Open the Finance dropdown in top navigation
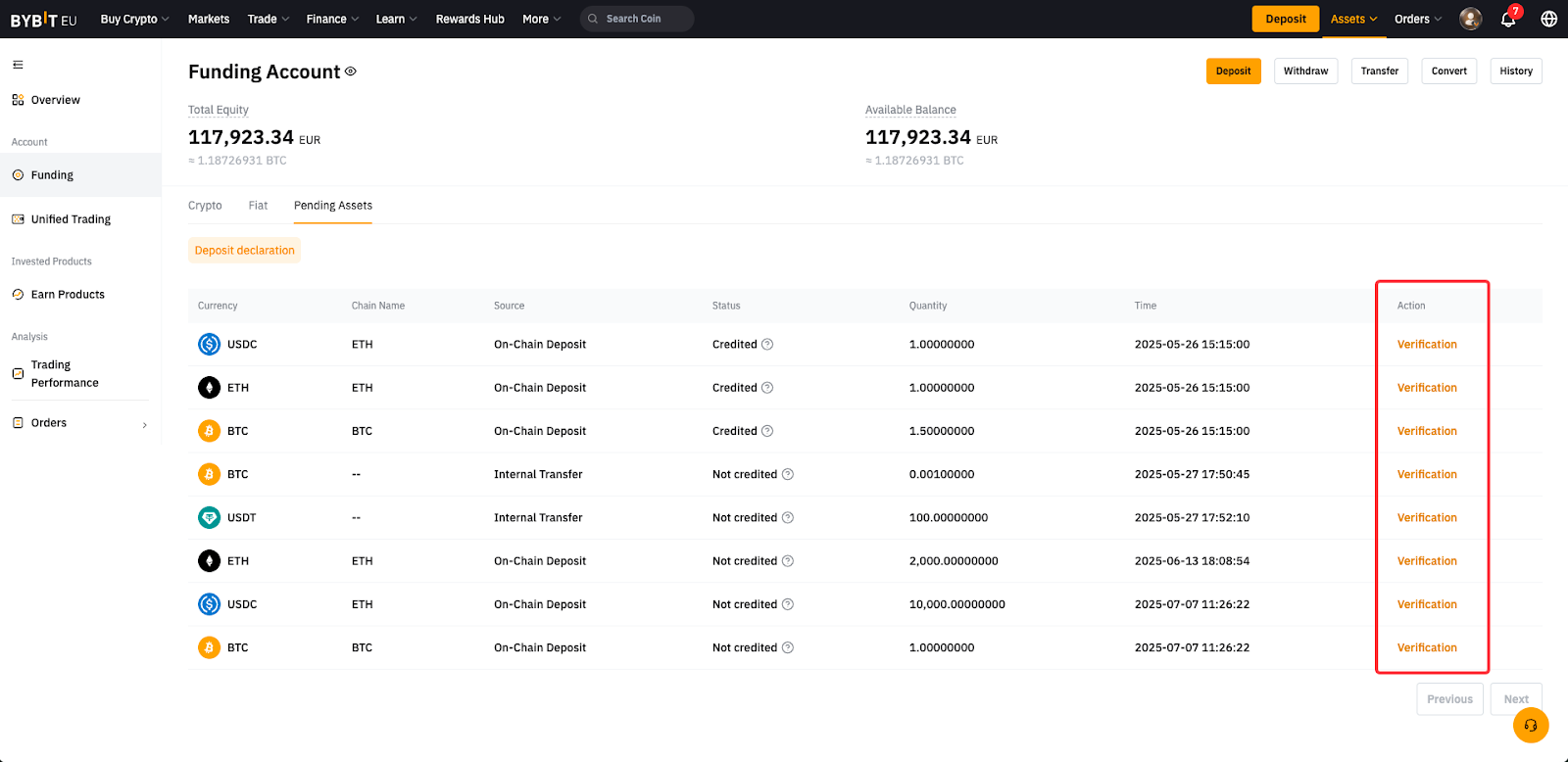This screenshot has width=1568, height=762. 332,19
